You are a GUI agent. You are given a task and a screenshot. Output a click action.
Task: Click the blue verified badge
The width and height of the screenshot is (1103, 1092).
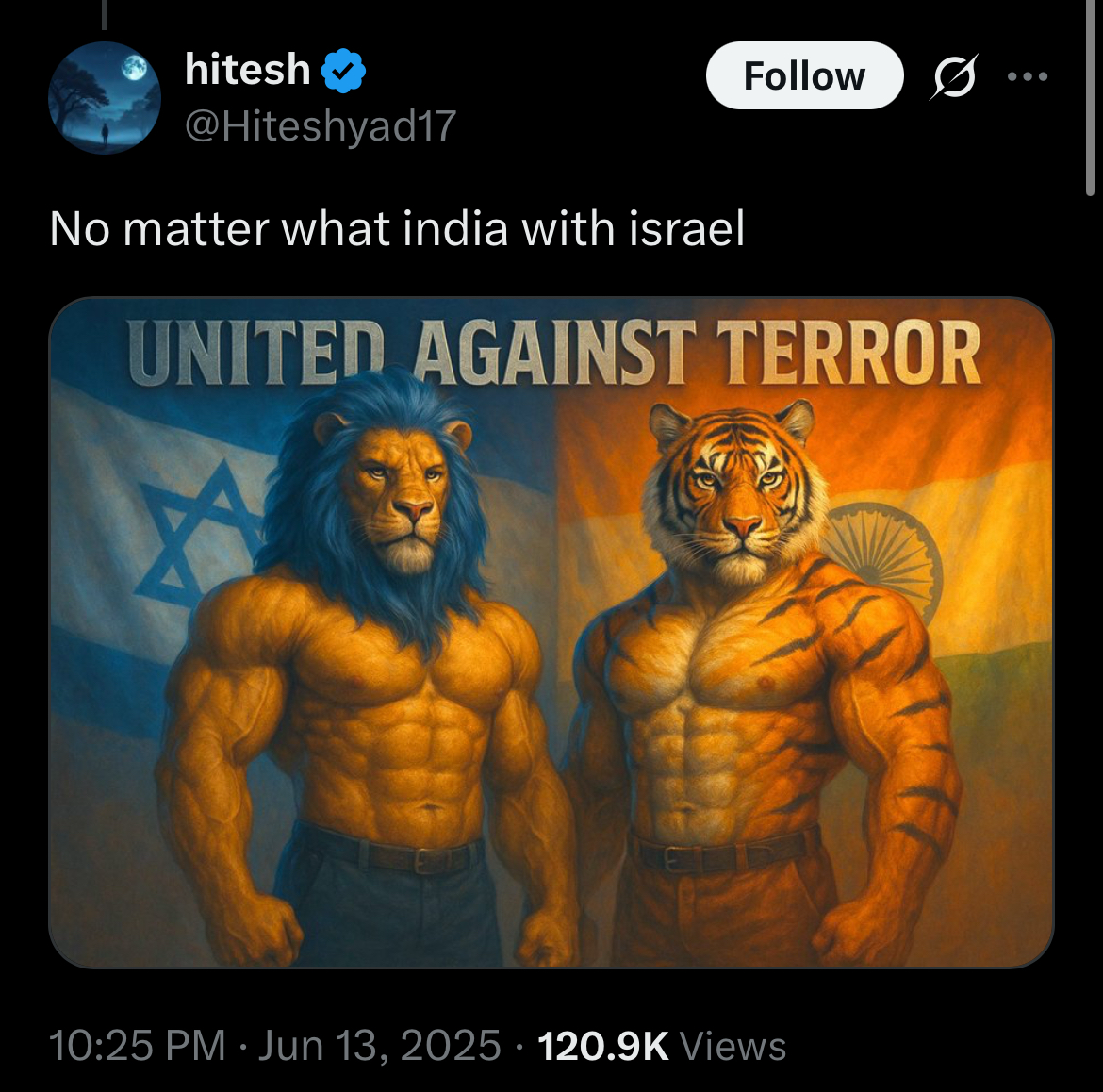343,71
